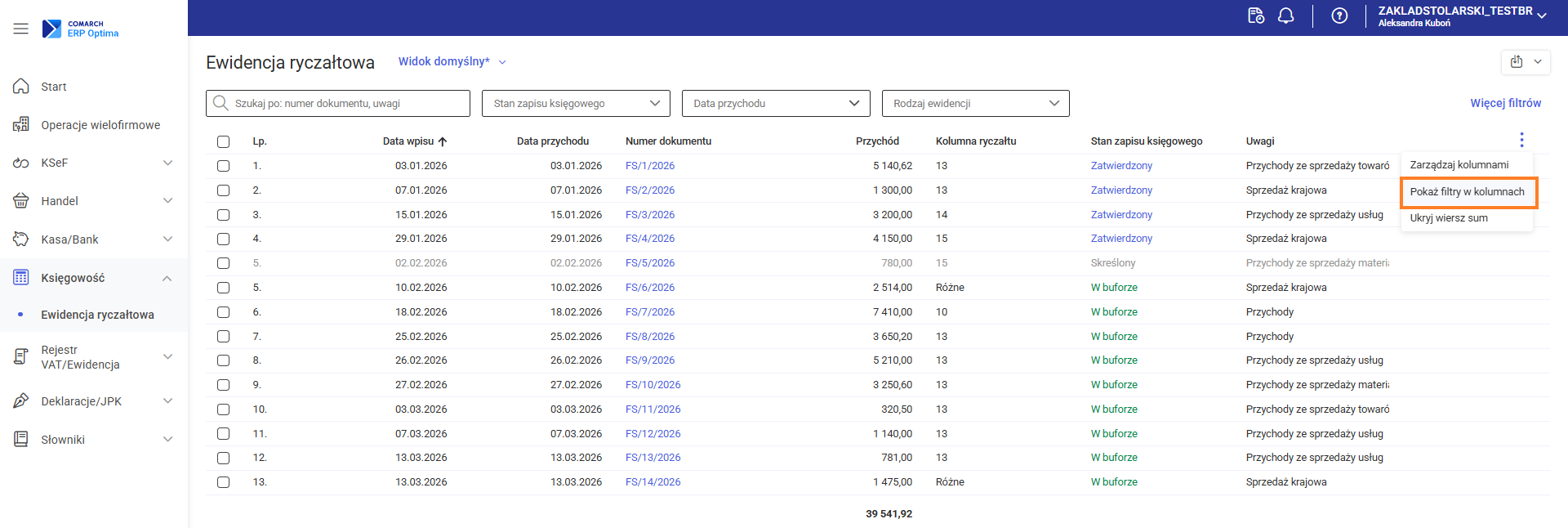Screen dimensions: 1568x528
Task: Click the notification bell icon
Action: click(x=1286, y=16)
